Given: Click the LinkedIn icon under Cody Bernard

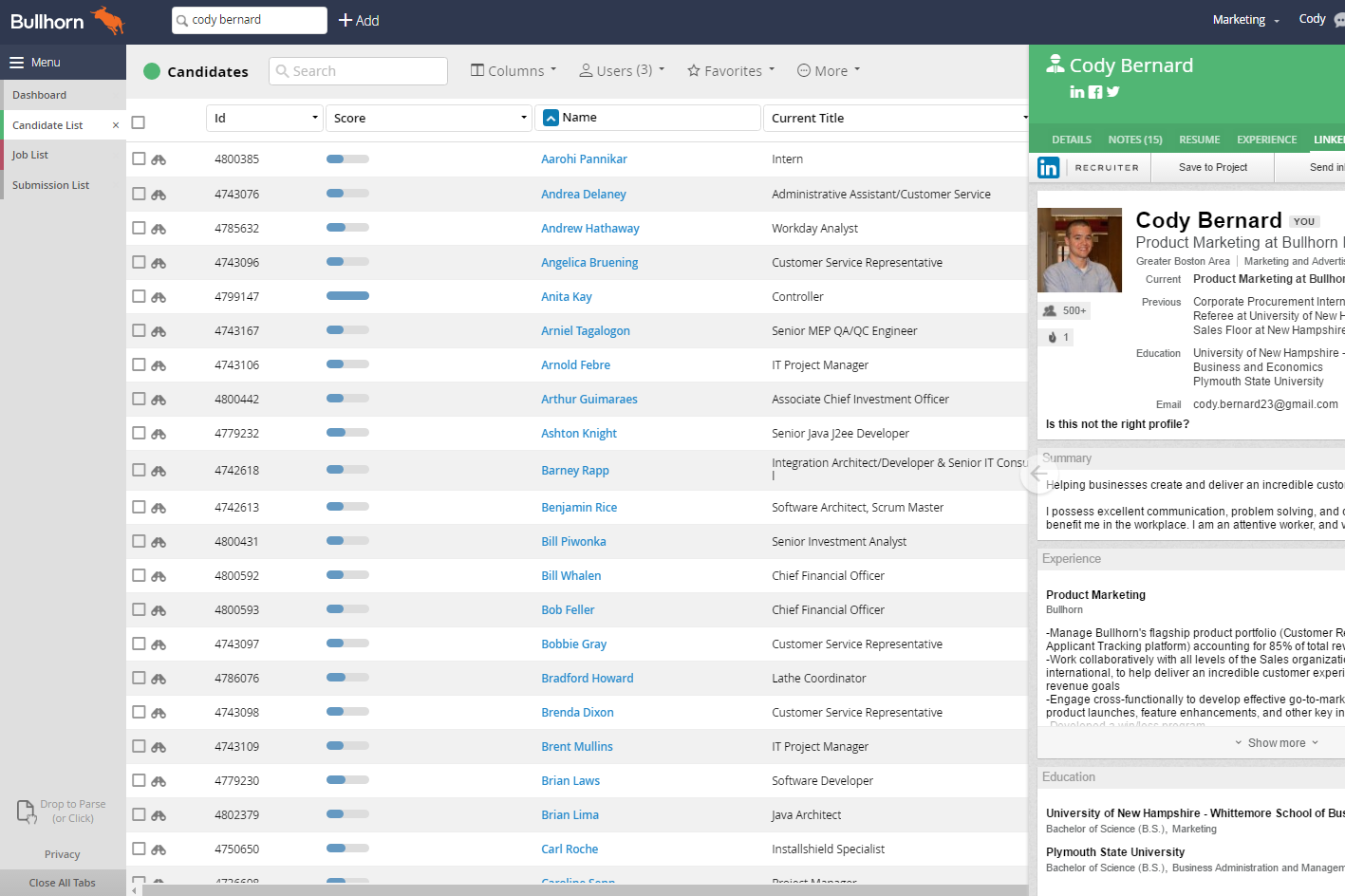Looking at the screenshot, I should [1076, 92].
